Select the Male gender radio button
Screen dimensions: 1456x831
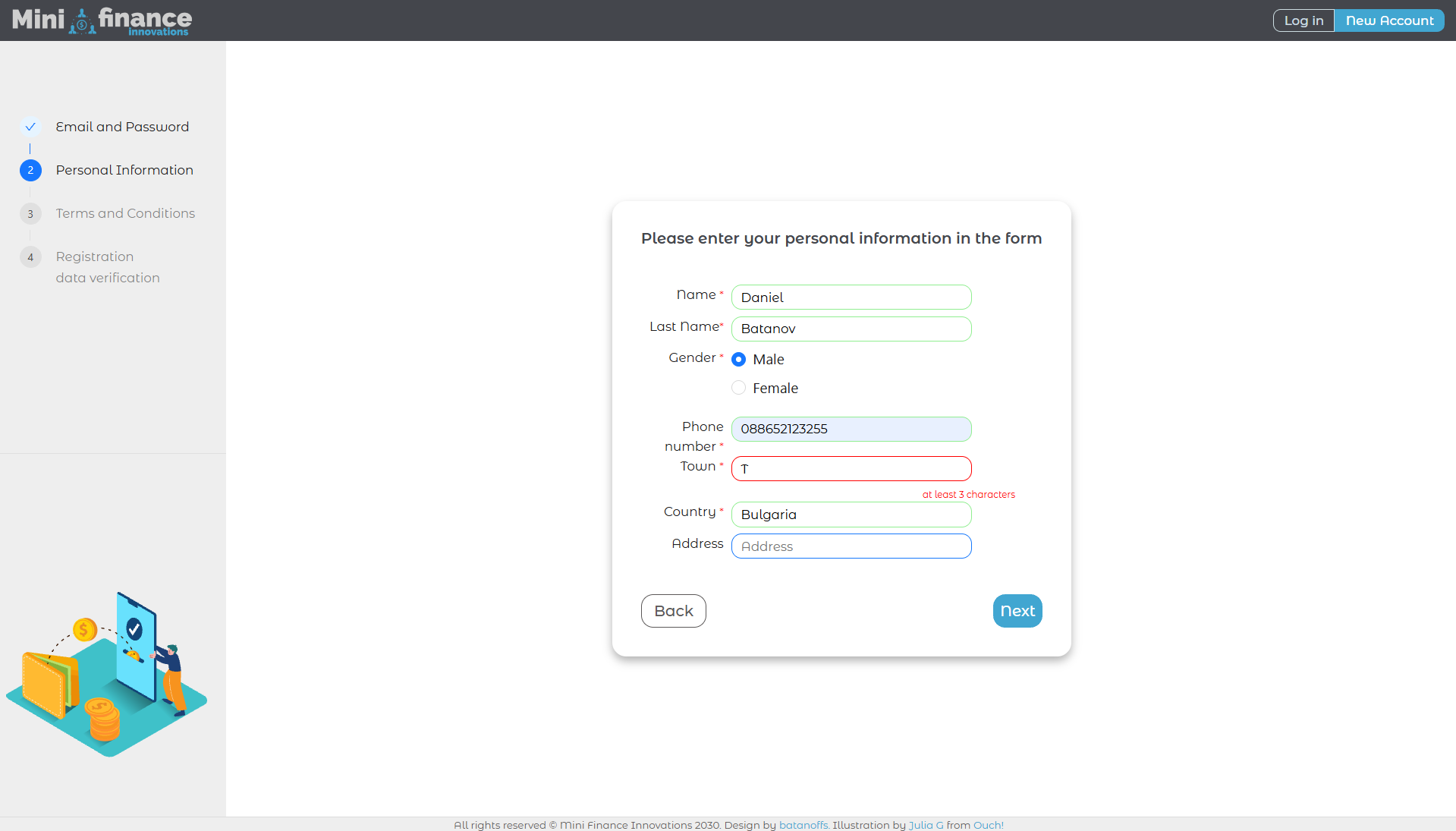(738, 359)
